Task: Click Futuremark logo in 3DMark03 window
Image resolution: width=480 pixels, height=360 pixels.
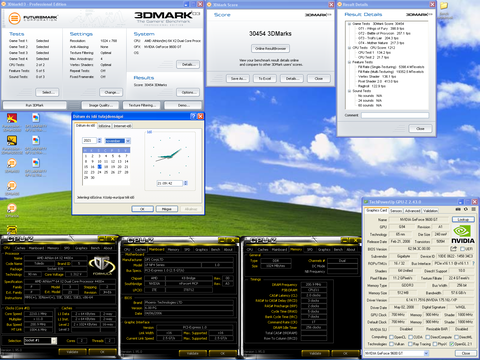Action: (x=33, y=18)
